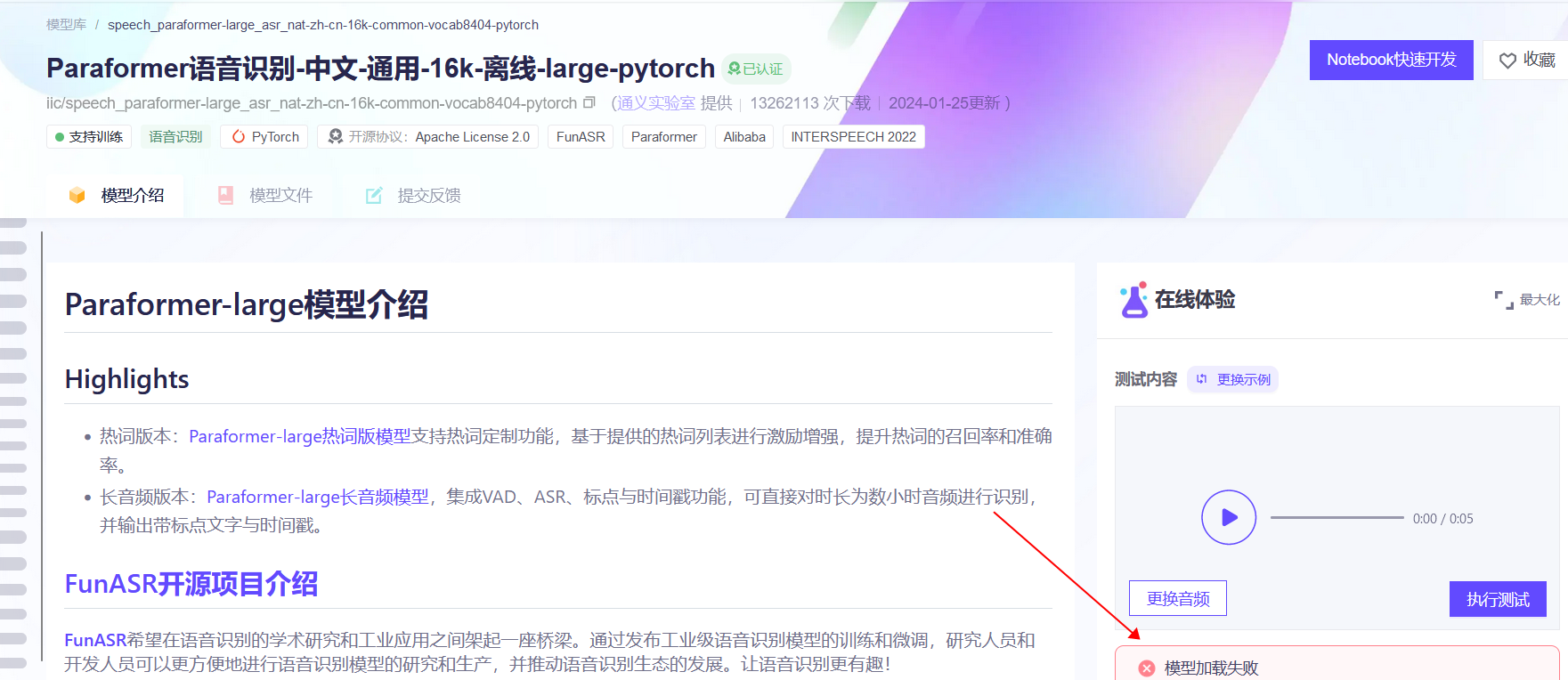Click the 更换示例 swap icon
This screenshot has width=1568, height=680.
(x=1202, y=379)
